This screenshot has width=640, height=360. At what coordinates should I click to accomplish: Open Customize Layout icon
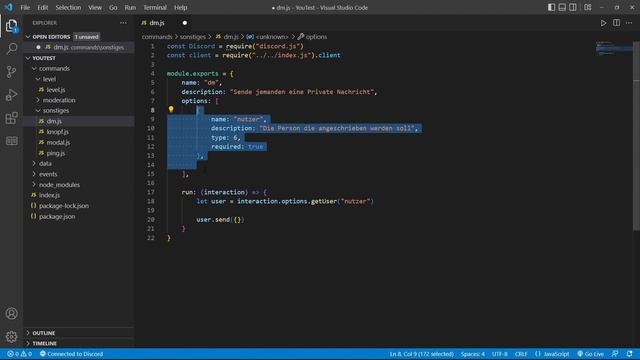pyautogui.click(x=588, y=7)
